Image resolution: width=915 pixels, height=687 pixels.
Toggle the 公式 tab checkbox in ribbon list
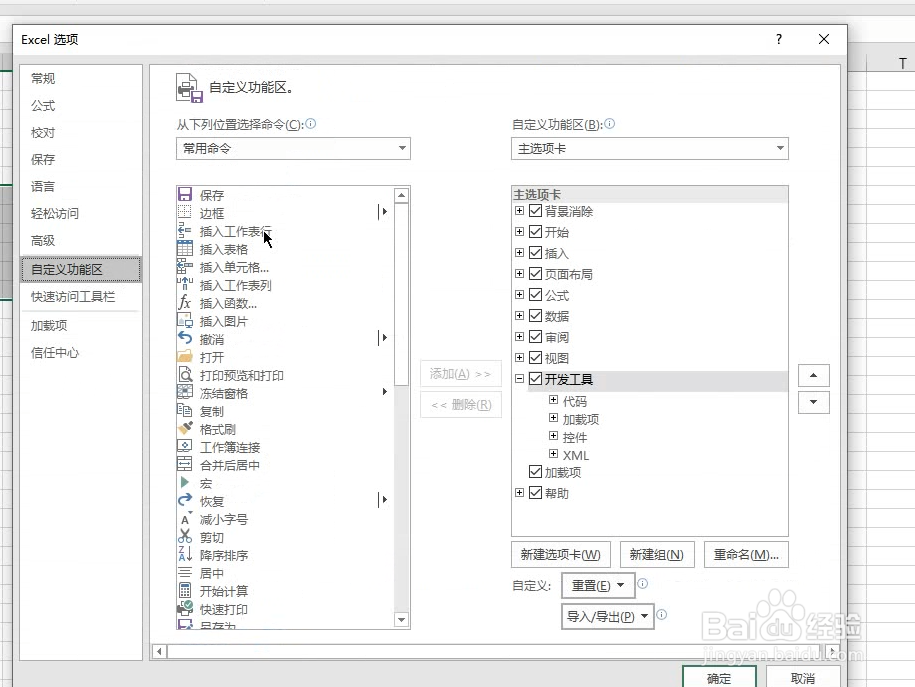[535, 295]
